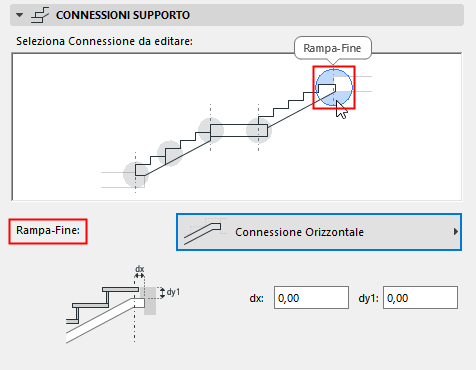Select the landing end connection circle
This screenshot has width=476, height=370.
(x=259, y=130)
